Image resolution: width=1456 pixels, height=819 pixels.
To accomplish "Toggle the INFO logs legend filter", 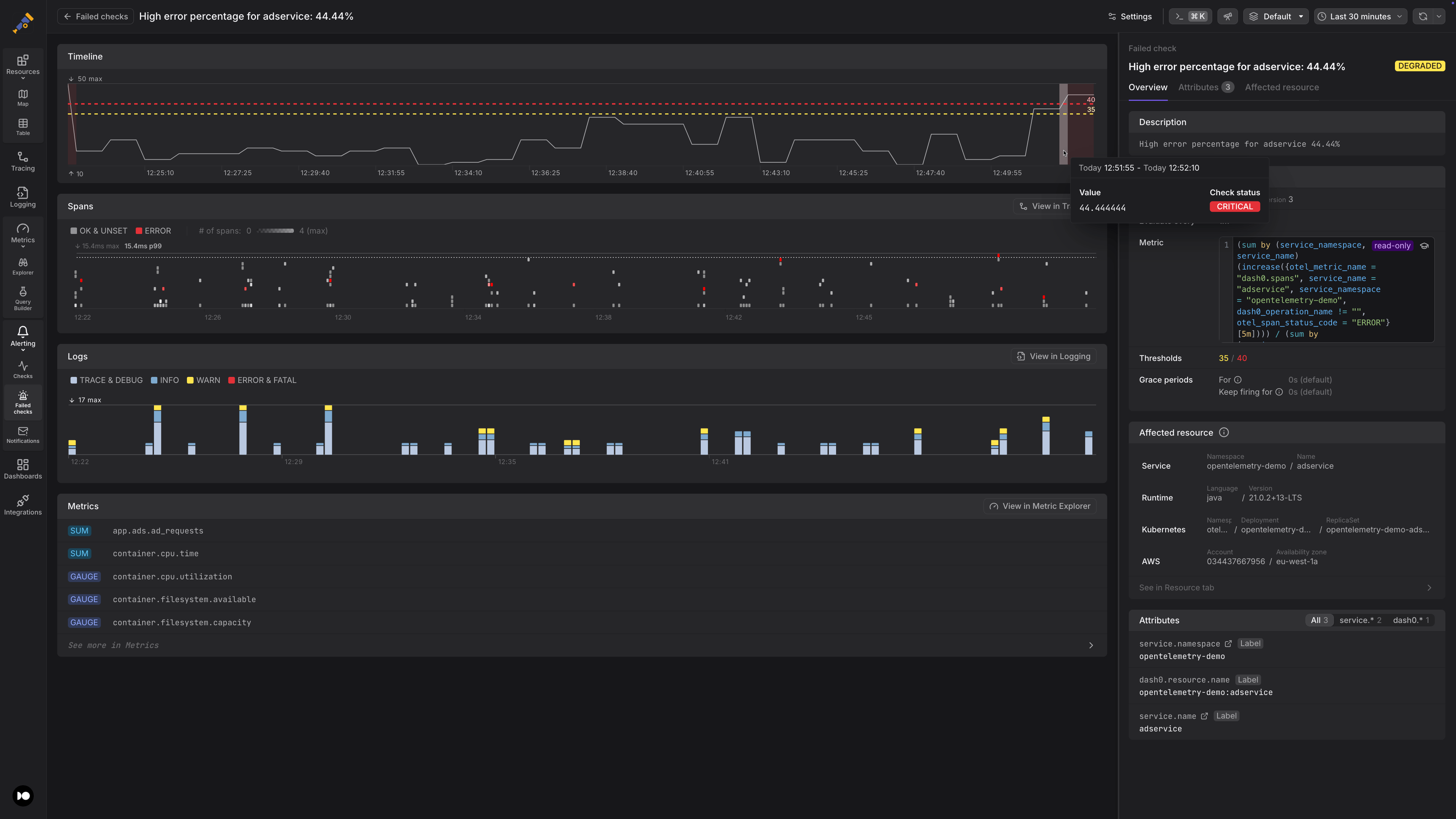I will [x=165, y=380].
